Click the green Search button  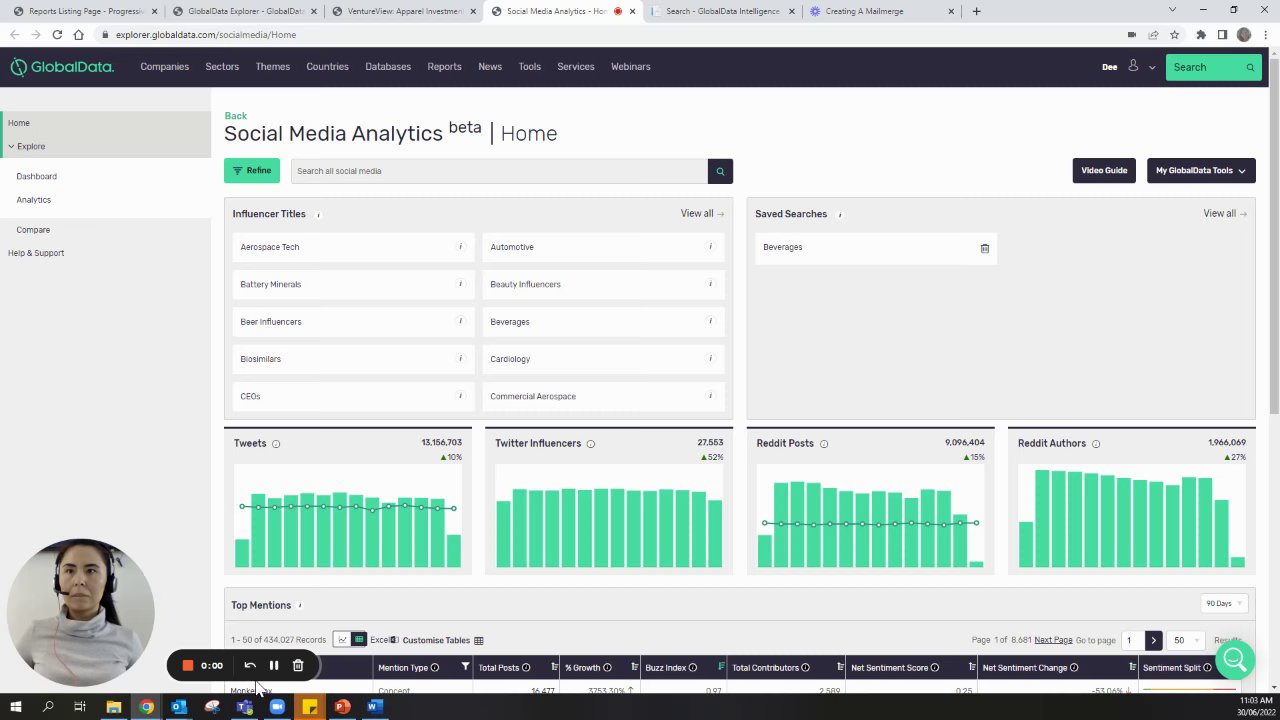pyautogui.click(x=1212, y=67)
